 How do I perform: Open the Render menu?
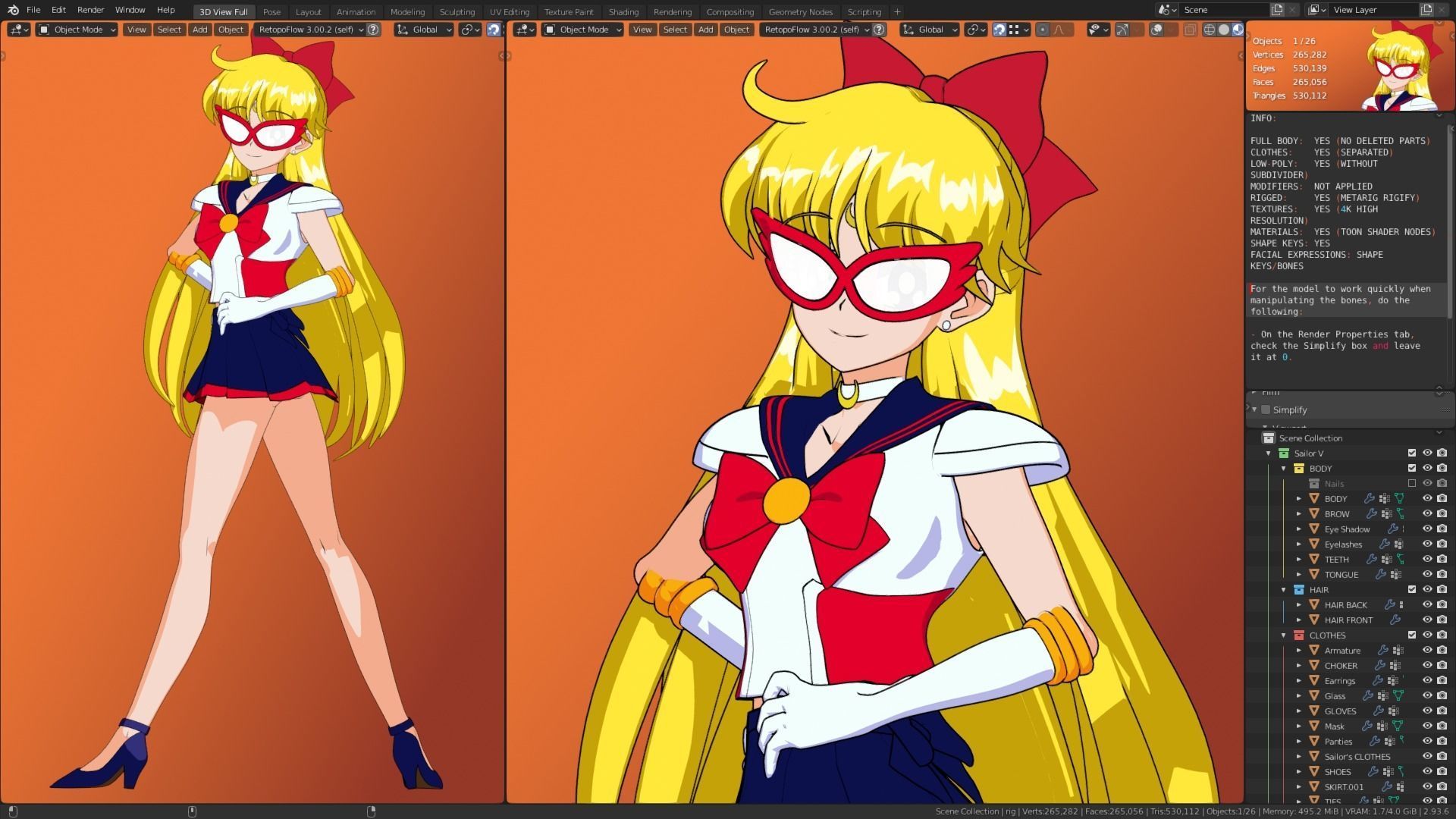click(x=90, y=10)
